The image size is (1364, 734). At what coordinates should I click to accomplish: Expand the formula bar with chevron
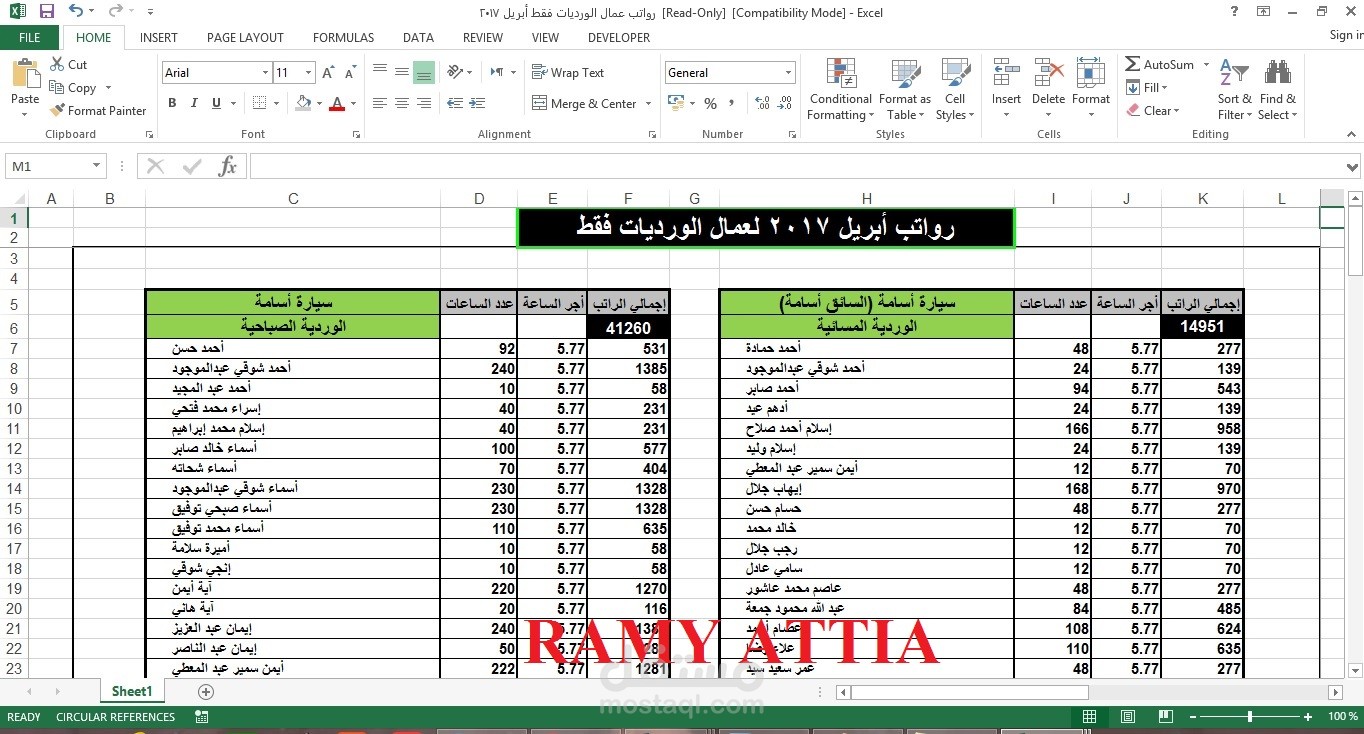pyautogui.click(x=1352, y=167)
